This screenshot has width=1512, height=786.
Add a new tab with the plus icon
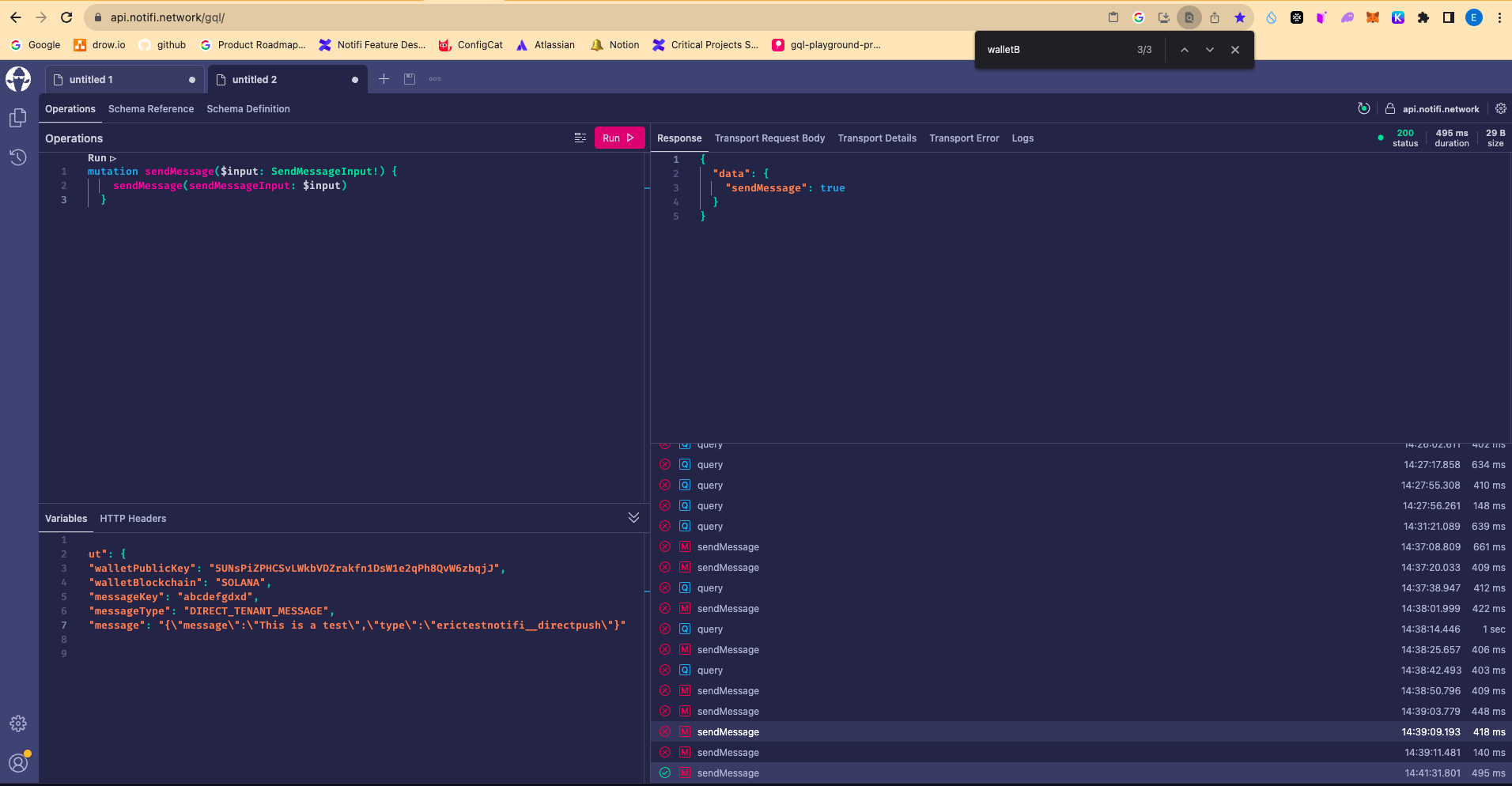[x=384, y=79]
